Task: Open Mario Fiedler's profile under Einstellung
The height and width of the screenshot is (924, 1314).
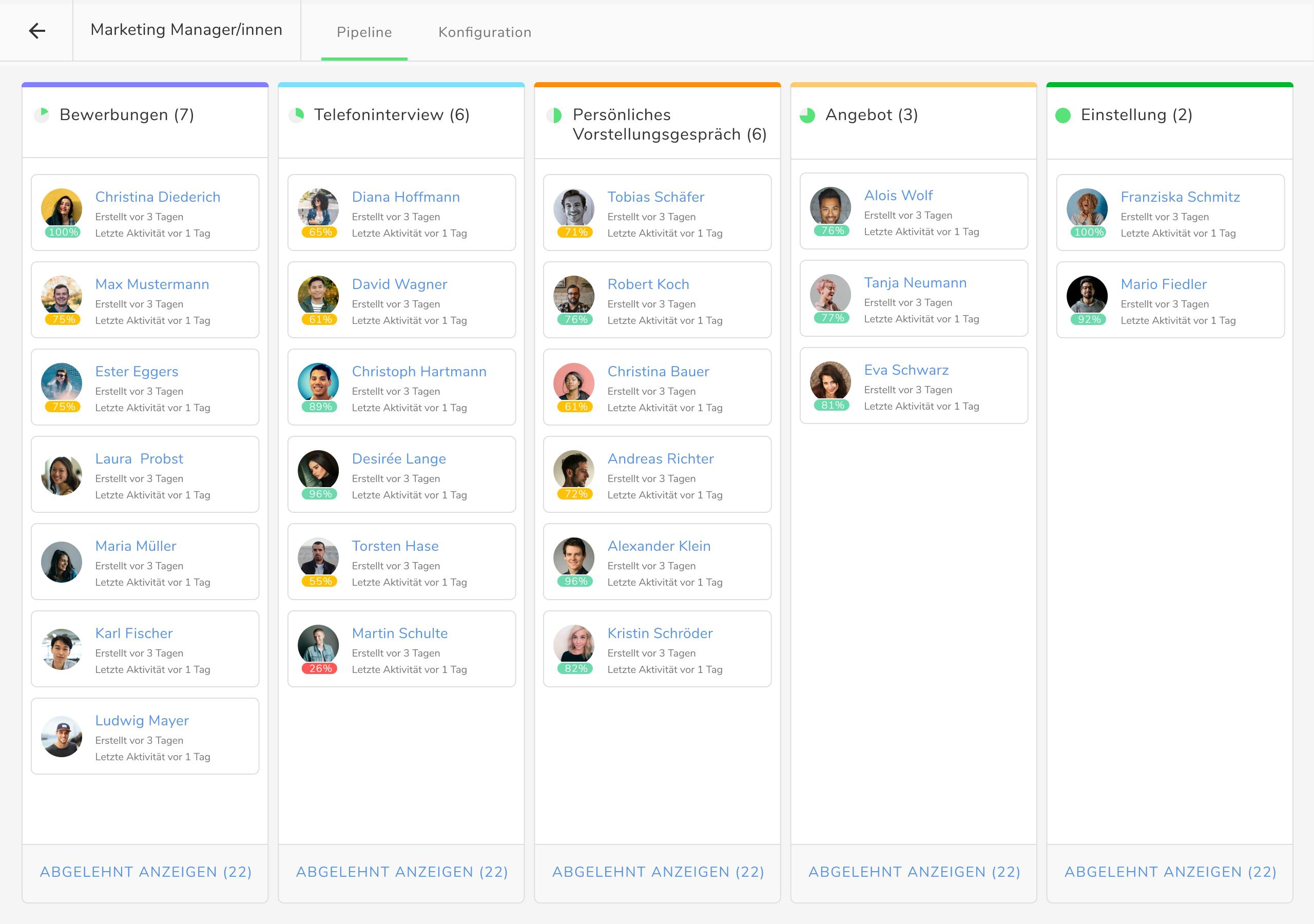Action: [x=1163, y=283]
